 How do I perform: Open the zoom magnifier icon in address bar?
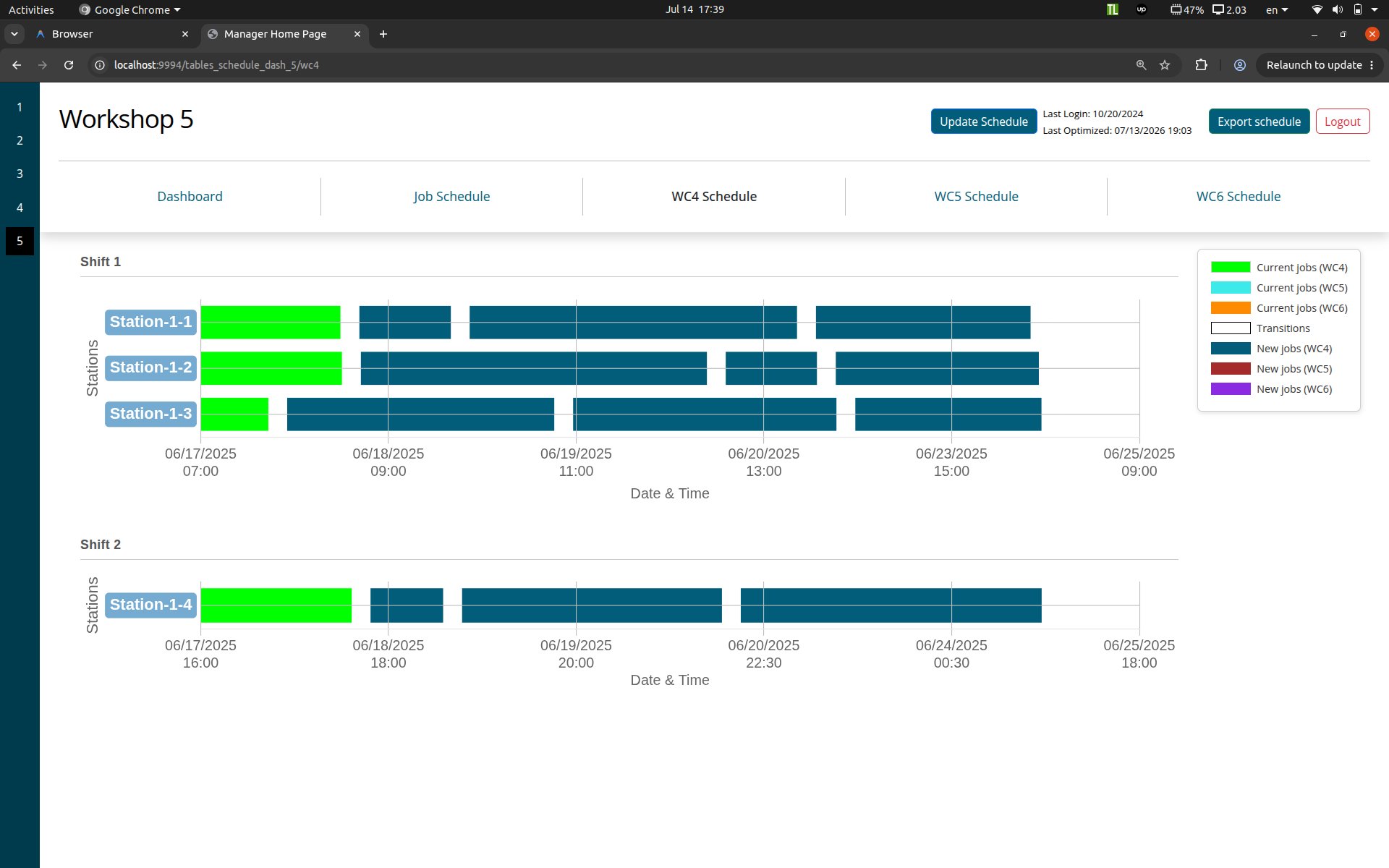1141,65
